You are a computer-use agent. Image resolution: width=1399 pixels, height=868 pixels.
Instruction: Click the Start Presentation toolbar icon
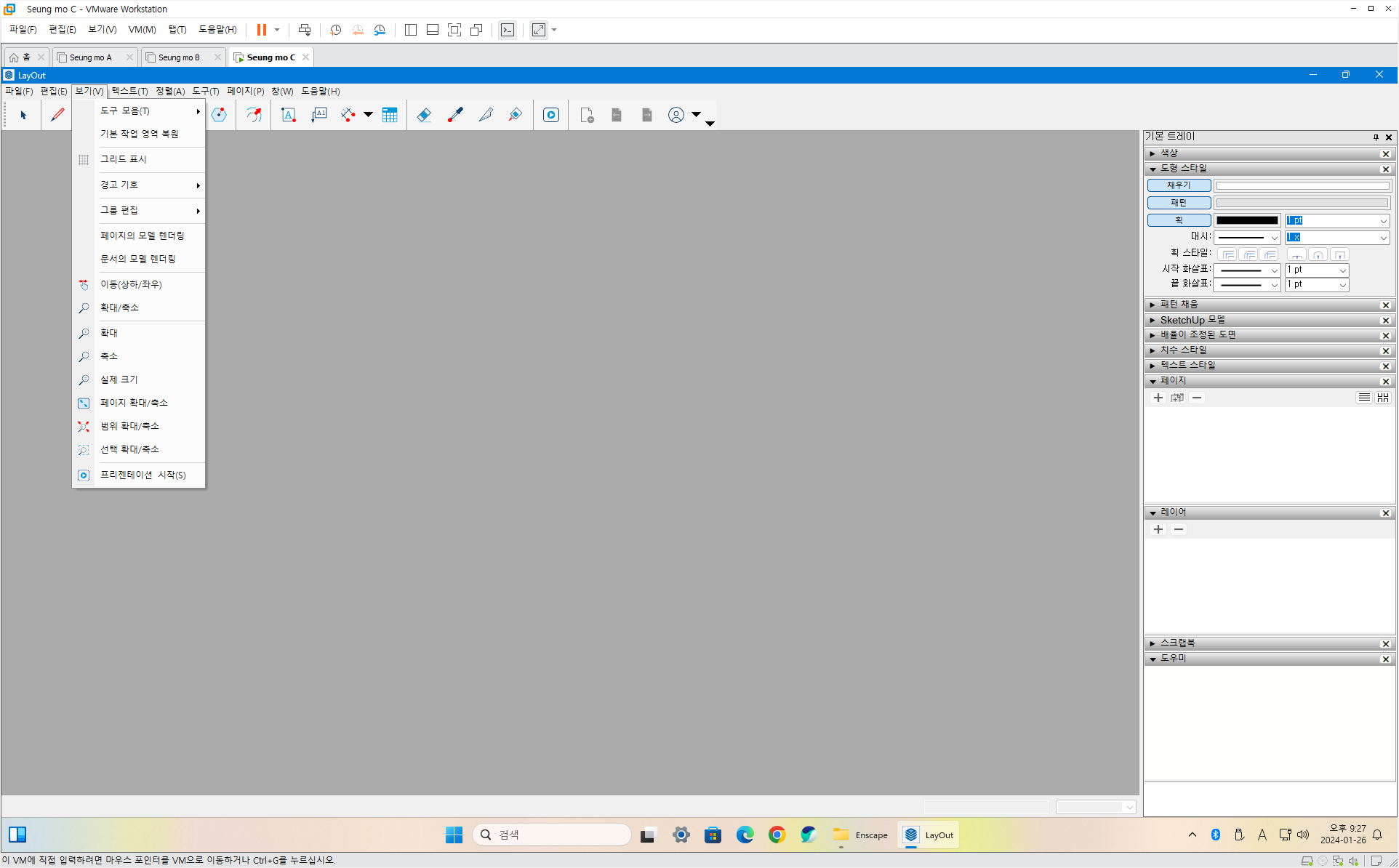(551, 115)
